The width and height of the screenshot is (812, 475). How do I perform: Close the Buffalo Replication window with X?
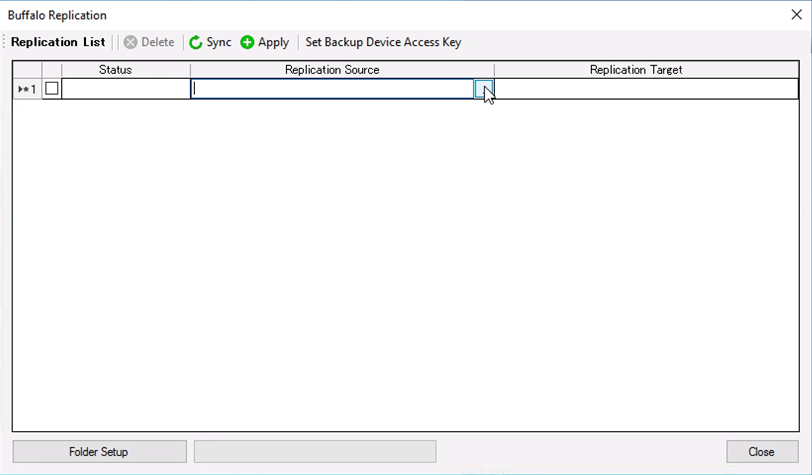tap(795, 15)
